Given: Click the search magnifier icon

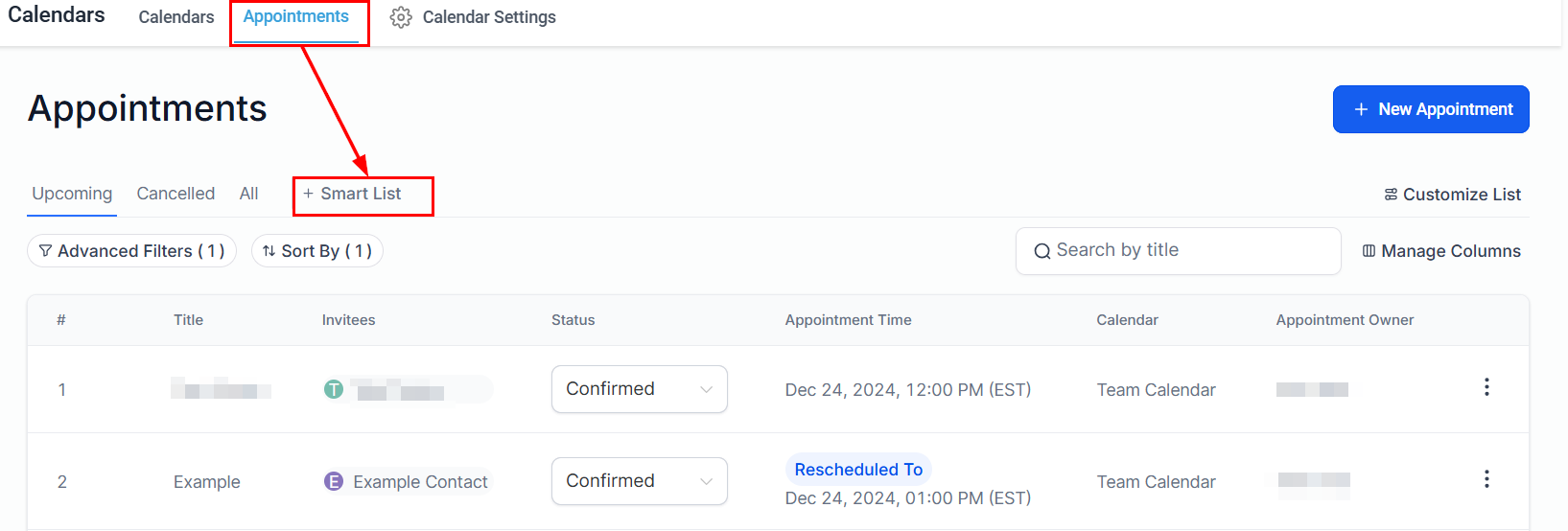Looking at the screenshot, I should pos(1041,251).
